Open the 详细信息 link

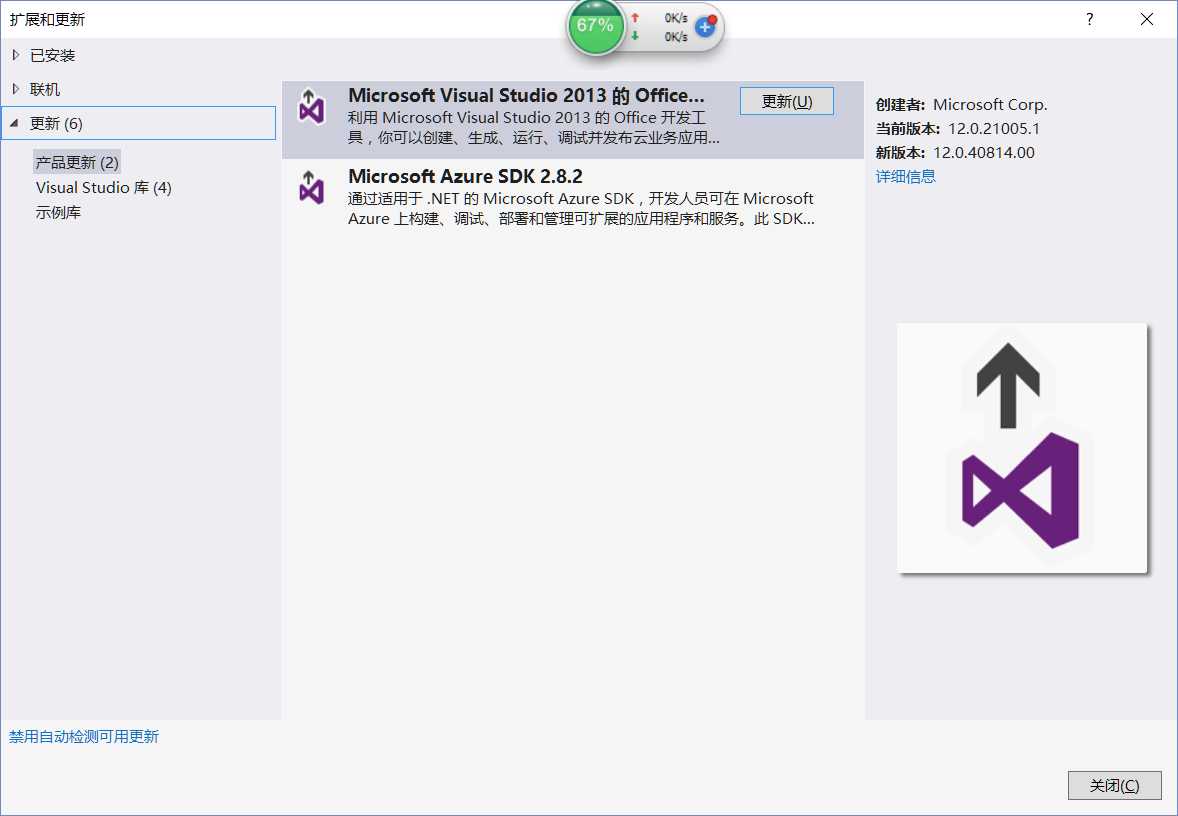pos(905,177)
